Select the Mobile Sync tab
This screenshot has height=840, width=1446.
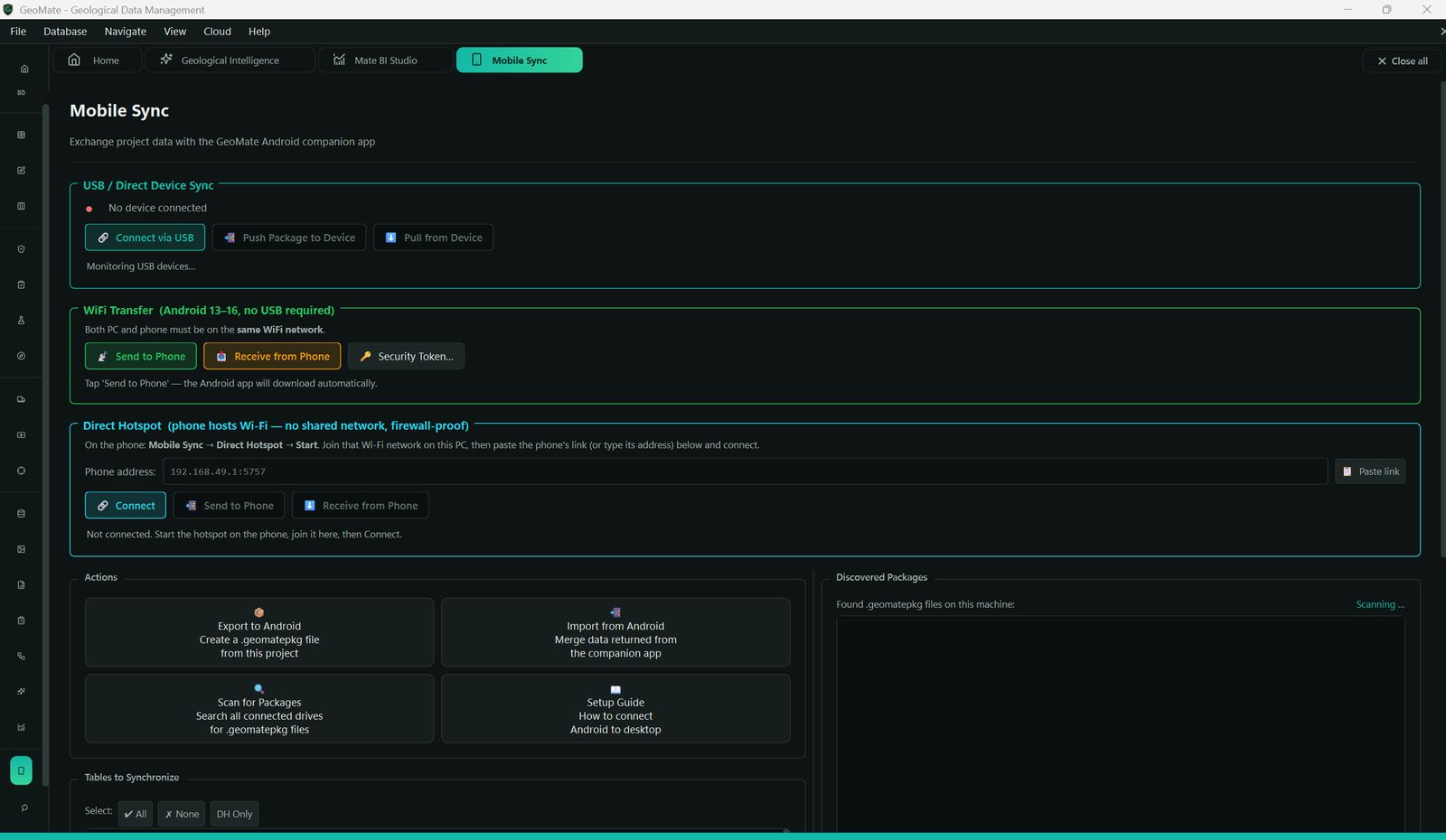coord(519,61)
